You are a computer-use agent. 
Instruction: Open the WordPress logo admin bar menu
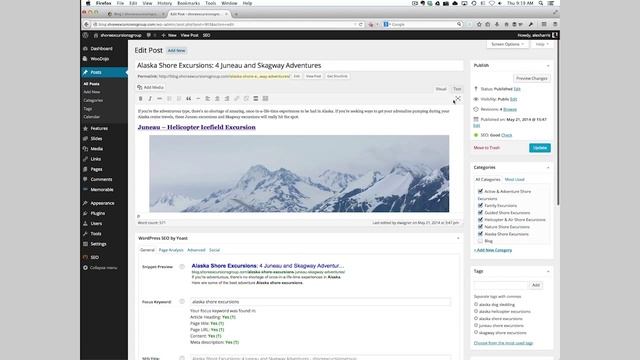tap(85, 35)
